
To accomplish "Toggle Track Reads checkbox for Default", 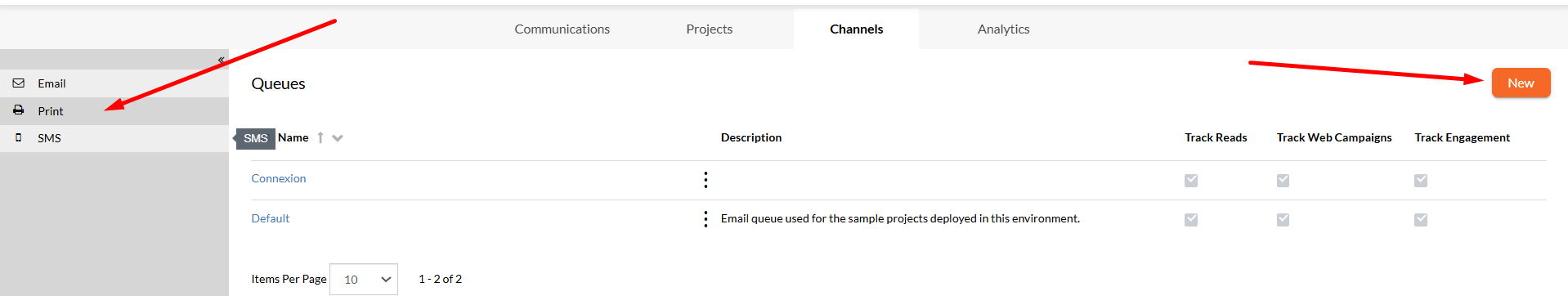I will 1191,220.
